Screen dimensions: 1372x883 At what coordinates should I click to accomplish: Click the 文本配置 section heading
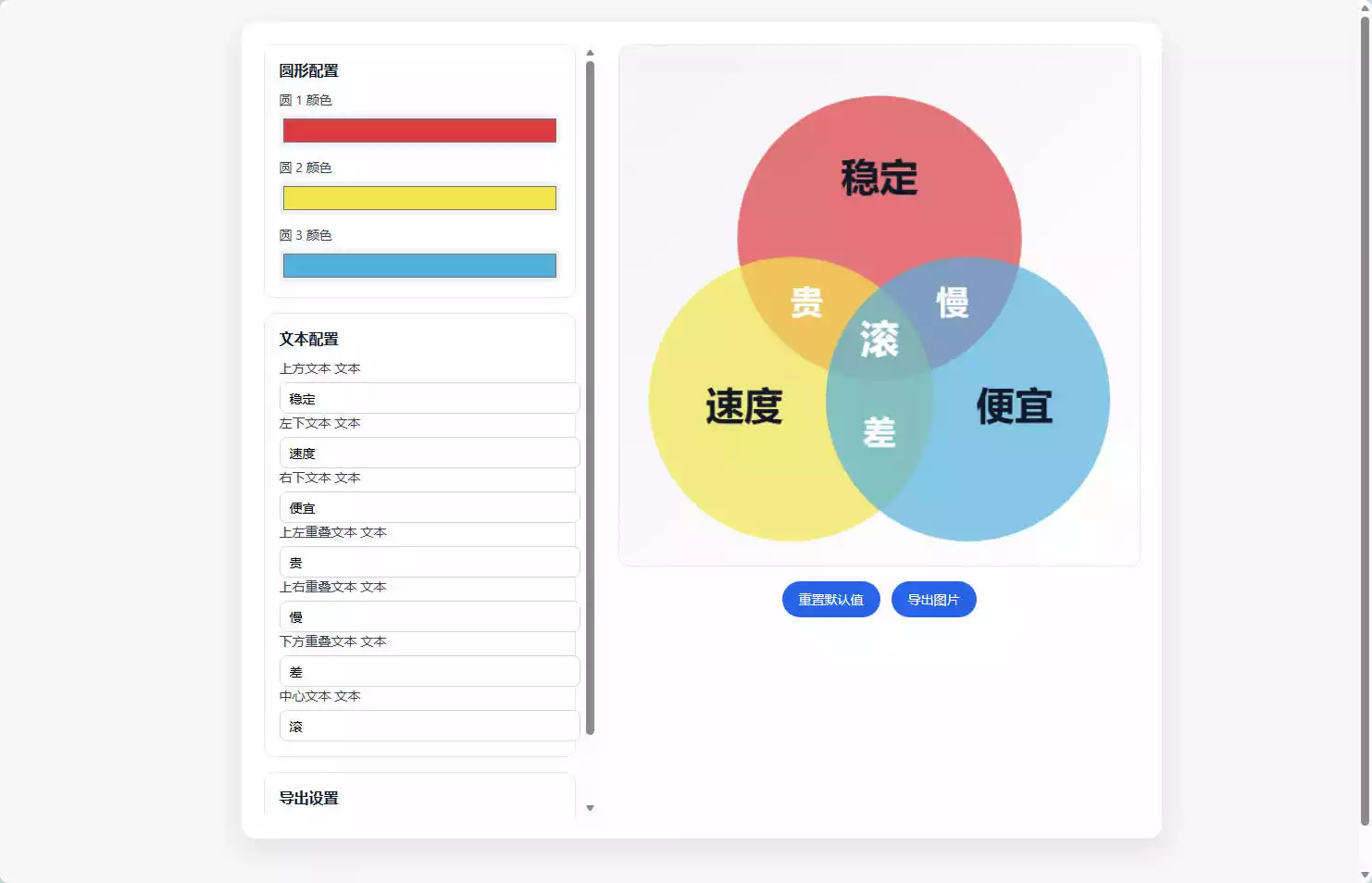(x=309, y=339)
